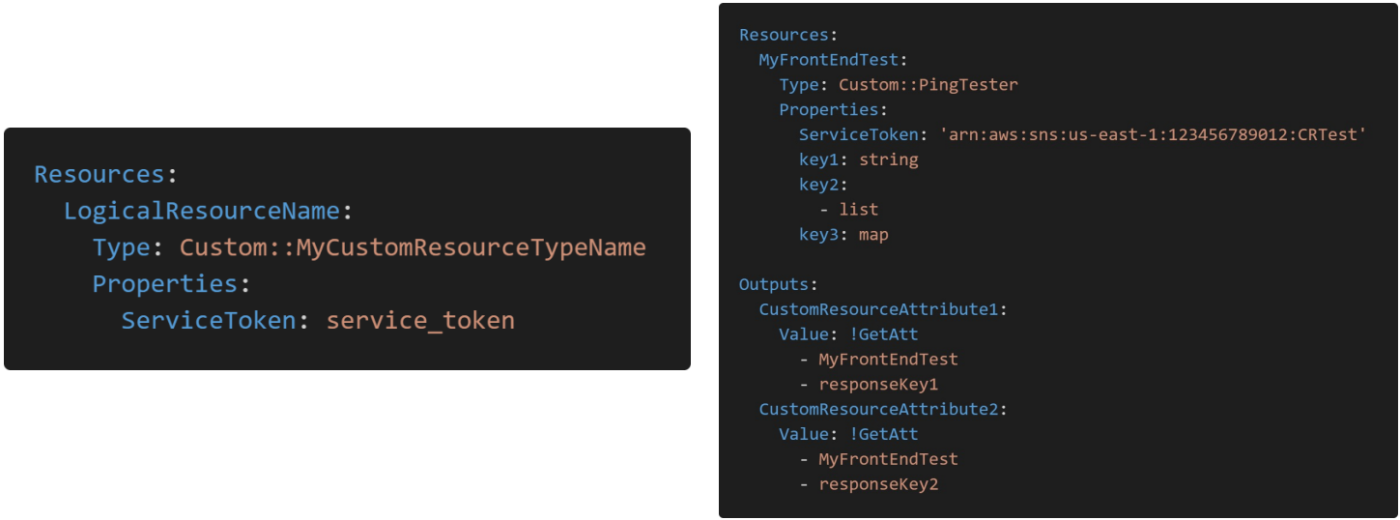This screenshot has height=520, width=1400.
Task: Click the Custom::MyCustomResourceTypeName value
Action: click(x=412, y=247)
